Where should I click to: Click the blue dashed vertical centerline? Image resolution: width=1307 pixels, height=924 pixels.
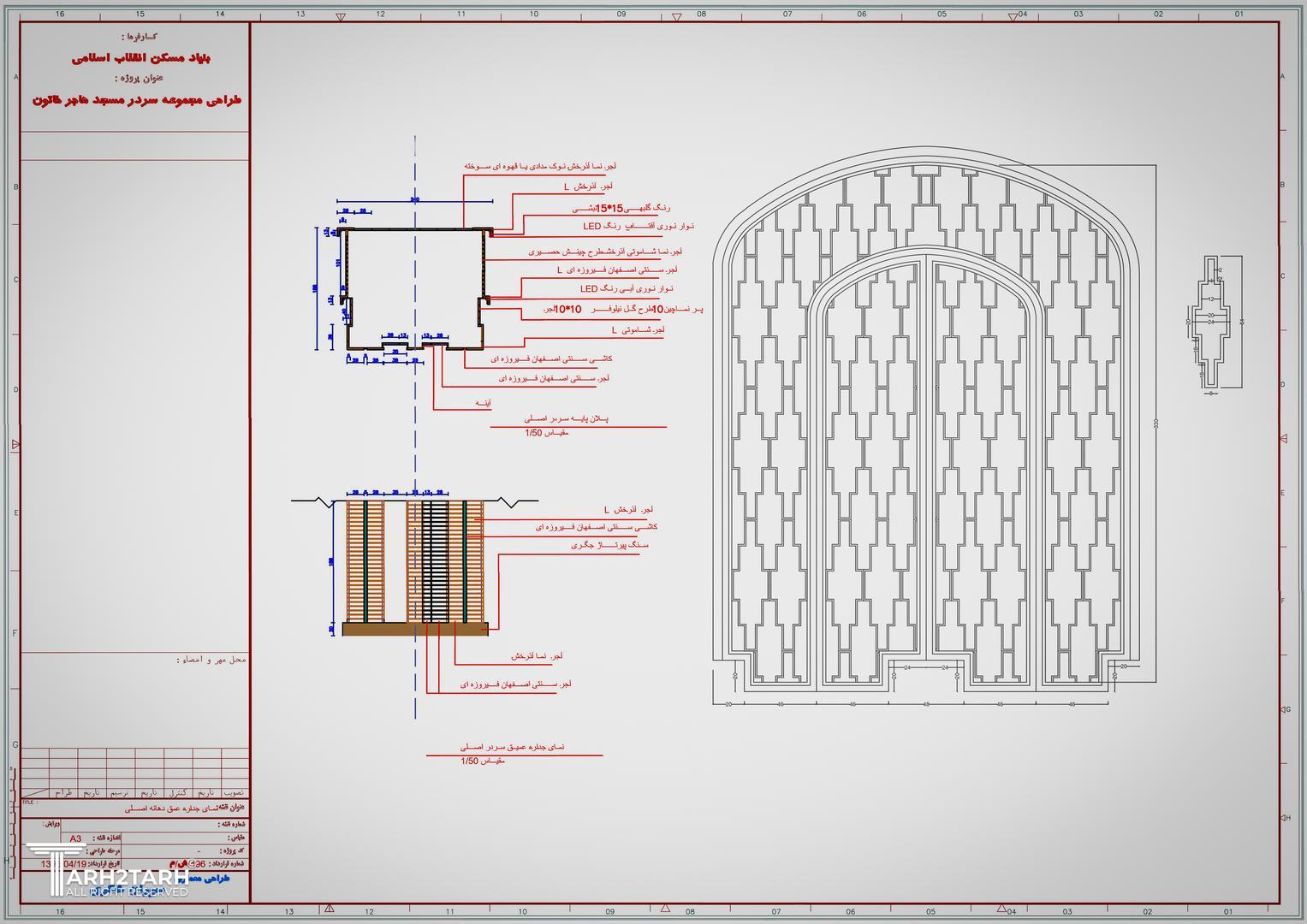click(415, 428)
